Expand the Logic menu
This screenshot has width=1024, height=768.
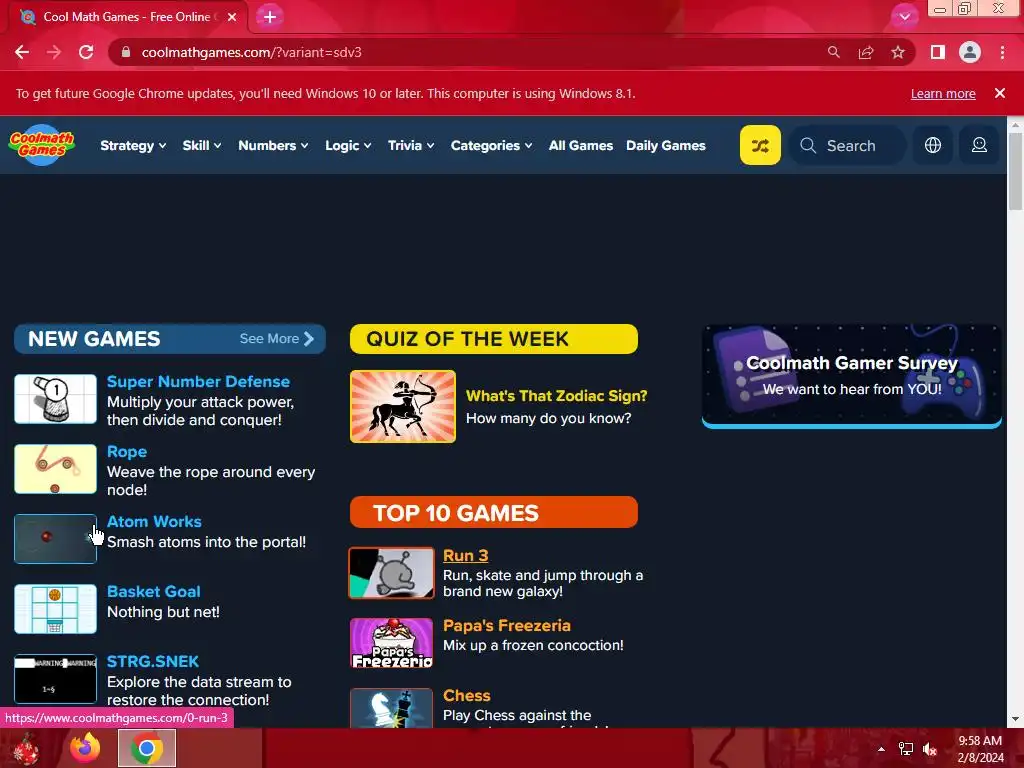click(348, 145)
